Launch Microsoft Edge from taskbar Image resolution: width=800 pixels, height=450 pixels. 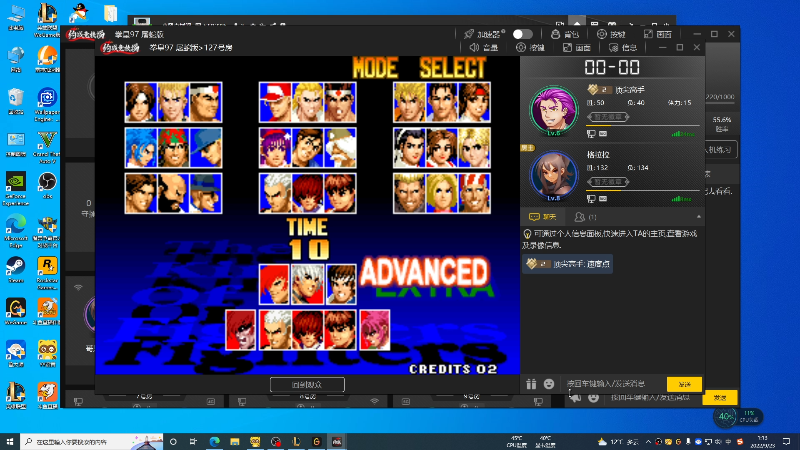(x=214, y=441)
